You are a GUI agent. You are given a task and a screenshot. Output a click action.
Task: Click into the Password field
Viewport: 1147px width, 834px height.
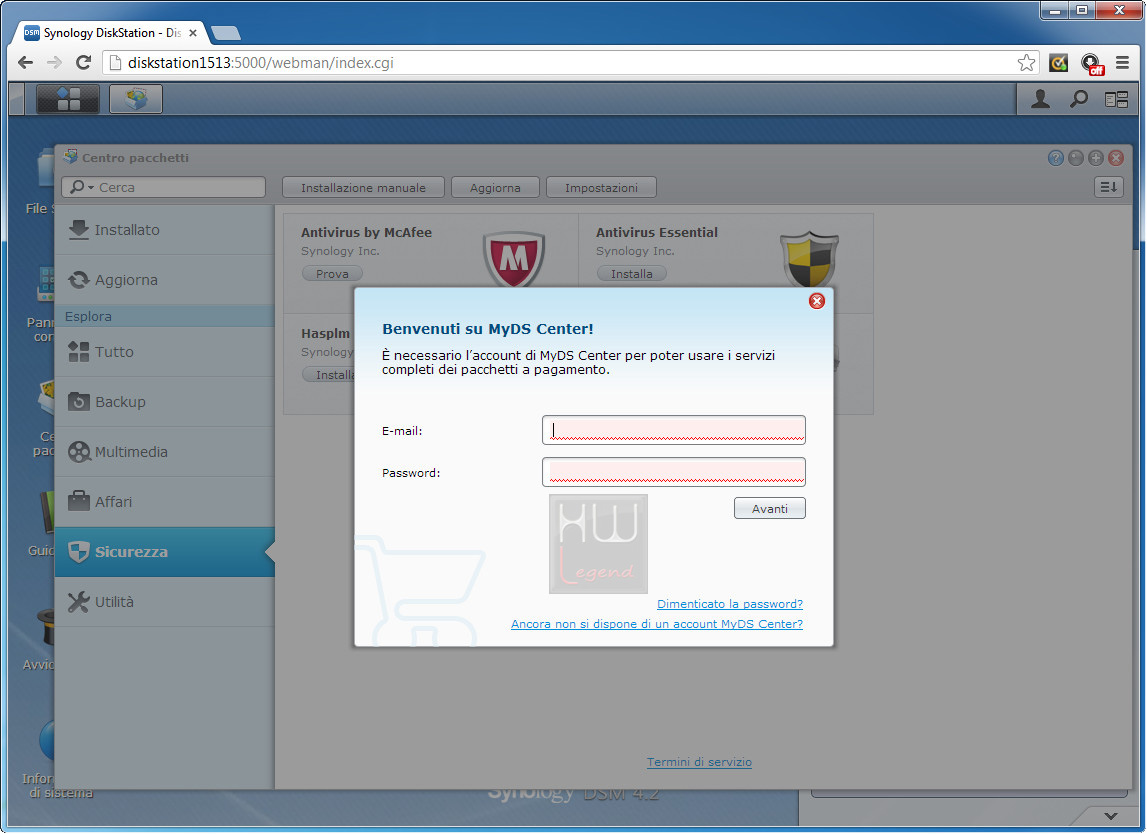674,472
